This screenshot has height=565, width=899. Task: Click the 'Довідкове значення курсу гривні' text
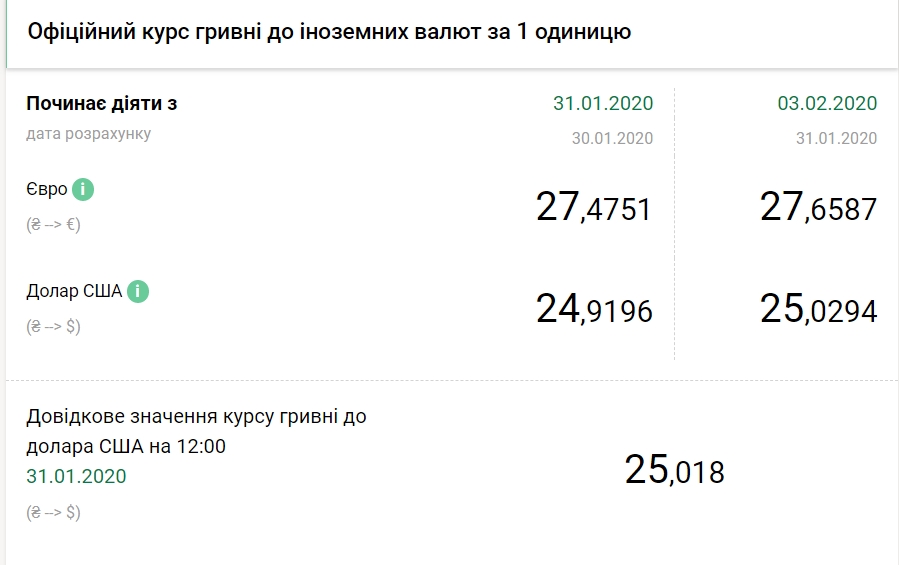(196, 417)
